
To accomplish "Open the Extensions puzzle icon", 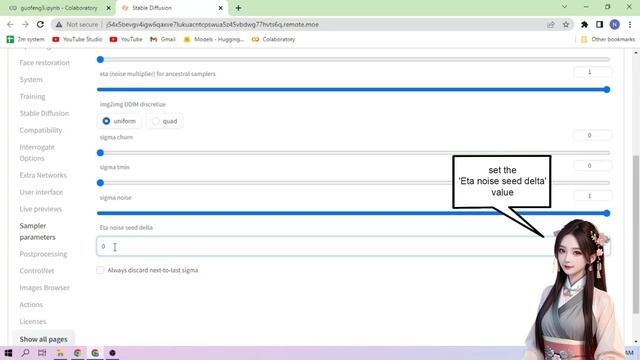I will [584, 24].
